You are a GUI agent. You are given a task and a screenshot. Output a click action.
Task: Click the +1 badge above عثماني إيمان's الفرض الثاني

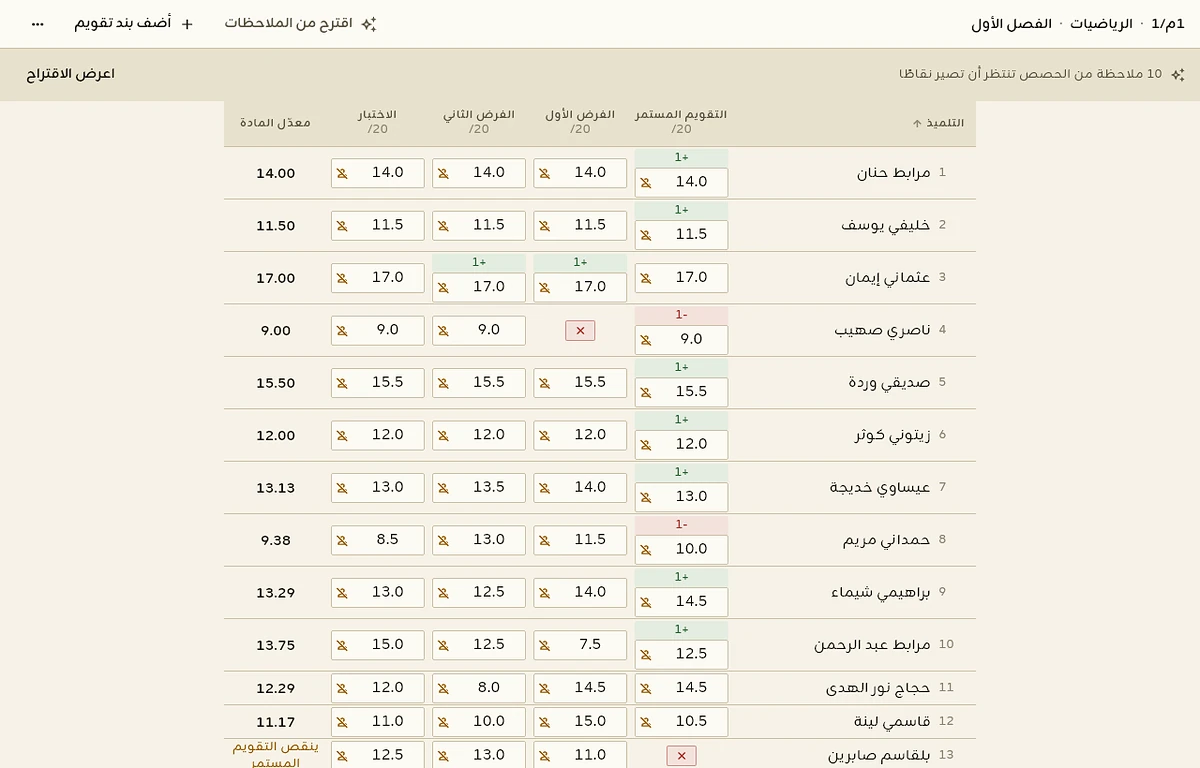pos(479,262)
